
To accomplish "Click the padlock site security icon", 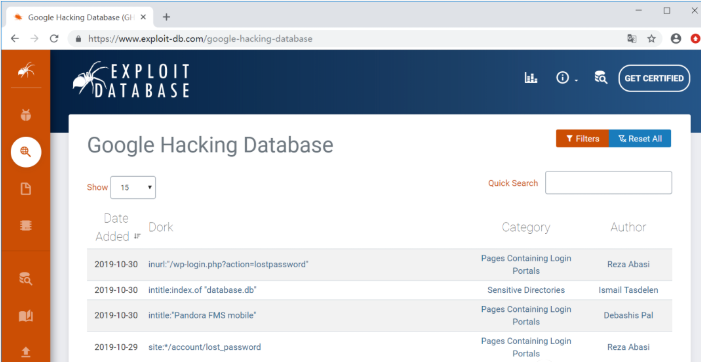I will (79, 39).
